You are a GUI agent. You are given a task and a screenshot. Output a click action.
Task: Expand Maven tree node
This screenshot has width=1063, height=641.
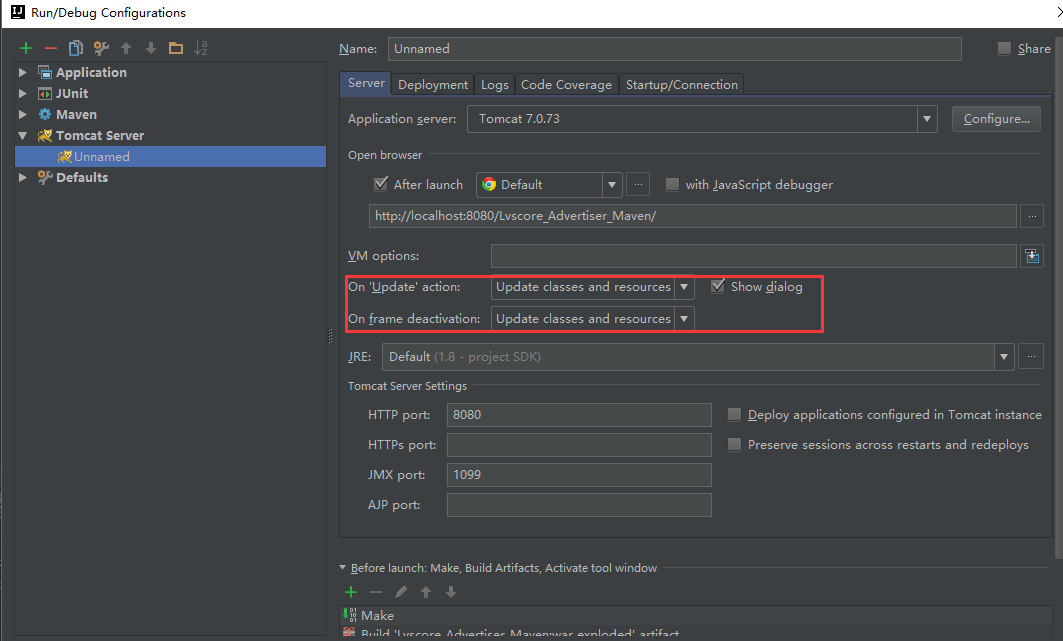click(22, 115)
